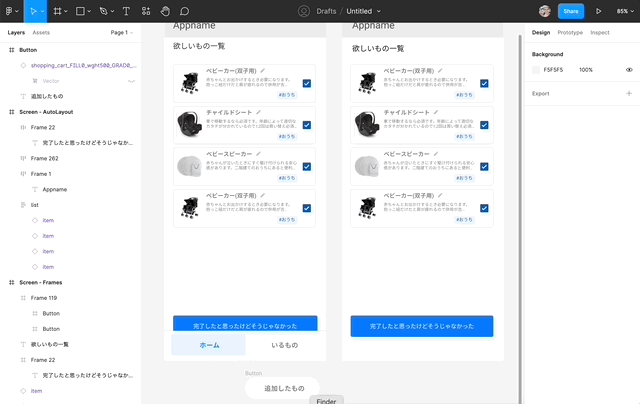This screenshot has height=404, width=640.
Task: Select the Pen tool
Action: pyautogui.click(x=104, y=11)
